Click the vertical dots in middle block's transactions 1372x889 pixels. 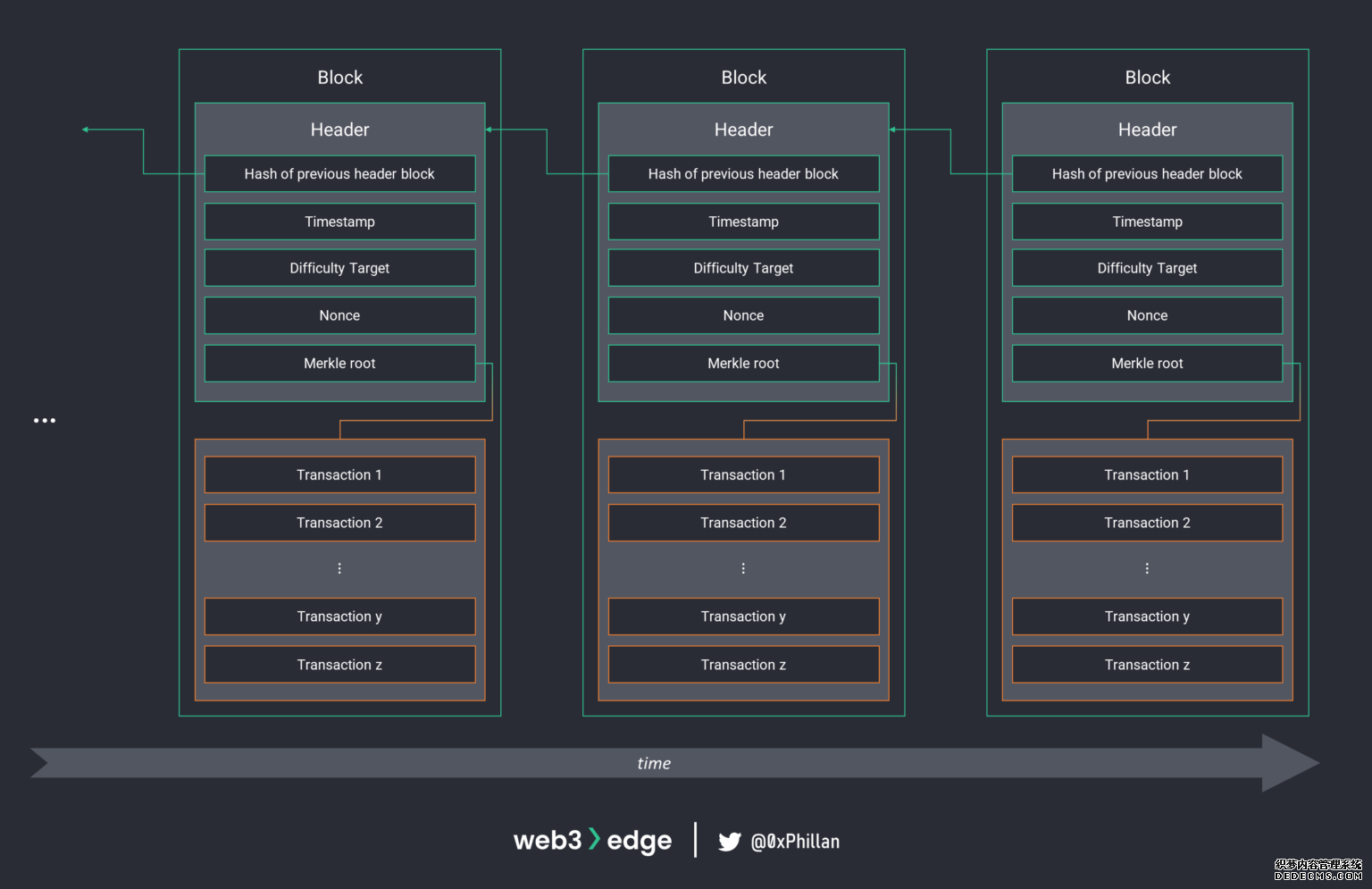pos(743,568)
